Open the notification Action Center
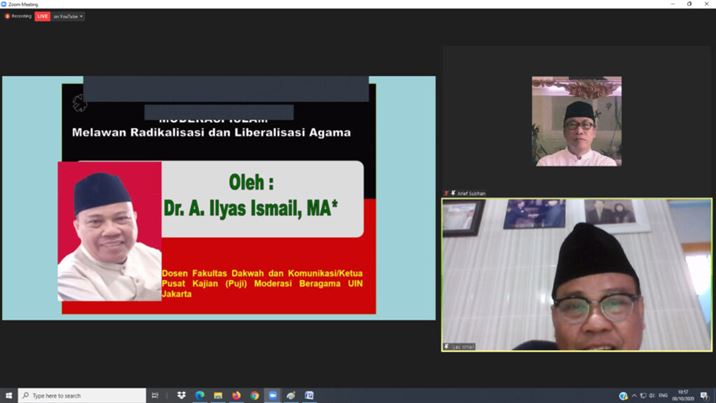716x403 pixels. pos(705,396)
